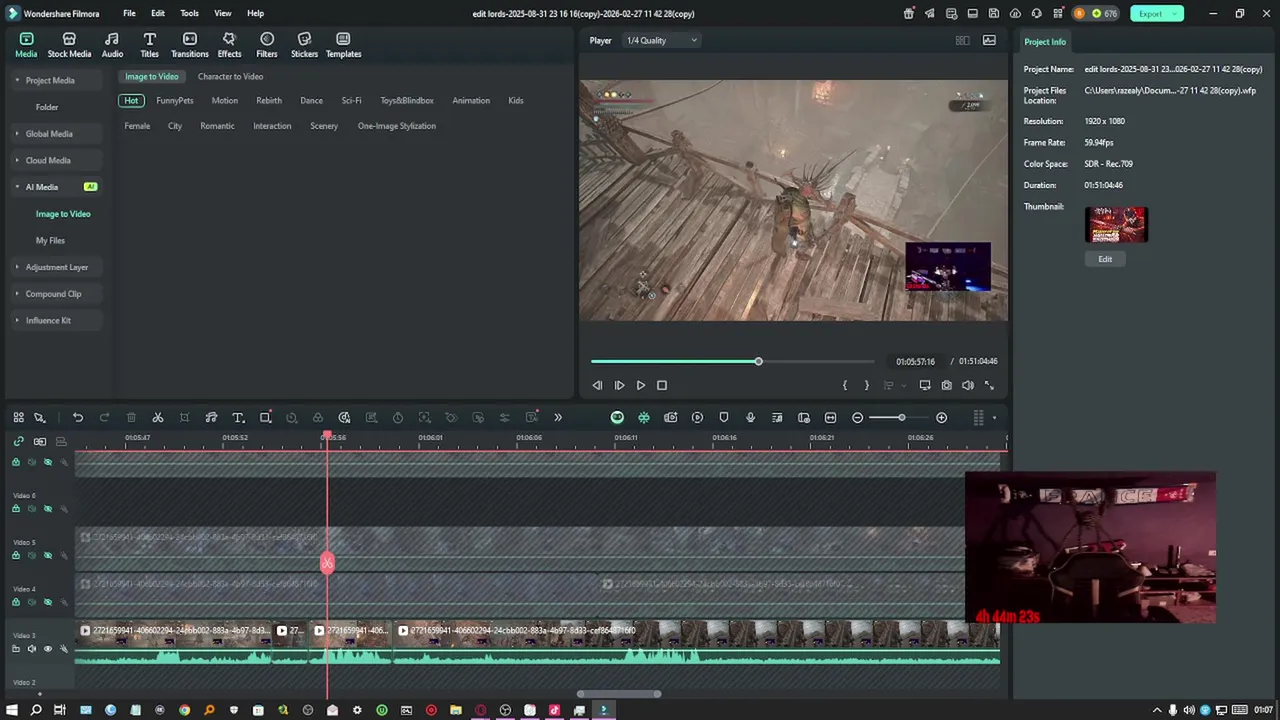This screenshot has height=720, width=1280.
Task: Open the preview volume control
Action: (968, 385)
